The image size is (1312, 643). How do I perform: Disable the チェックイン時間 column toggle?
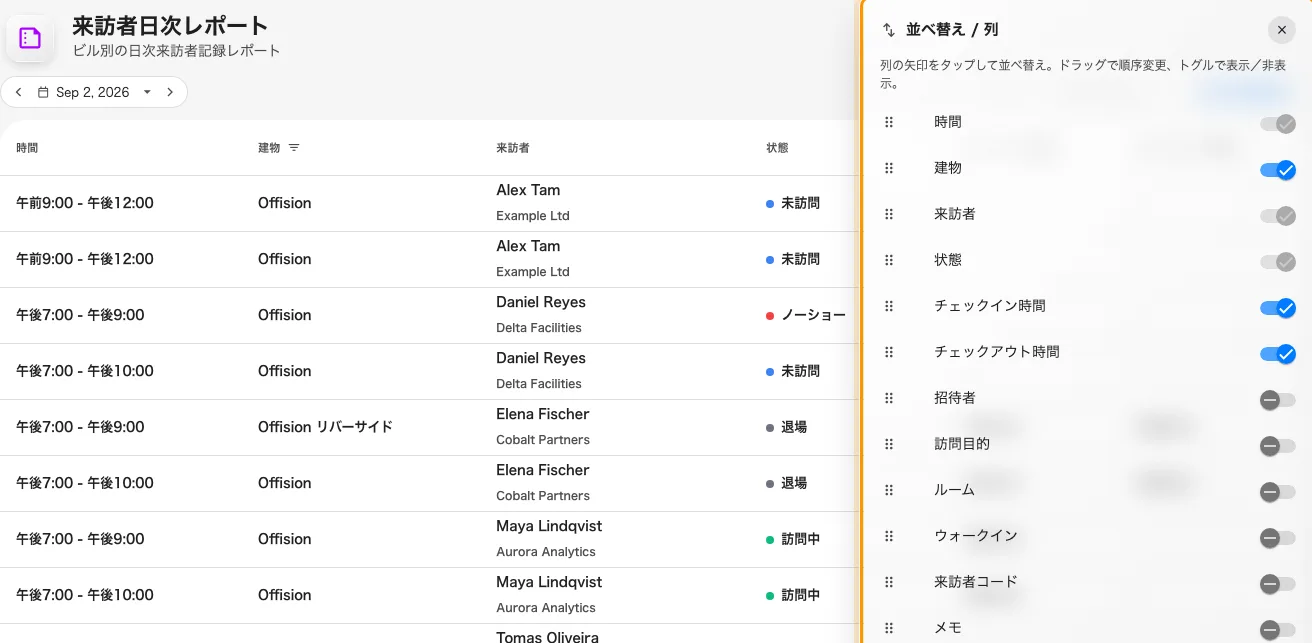point(1278,308)
